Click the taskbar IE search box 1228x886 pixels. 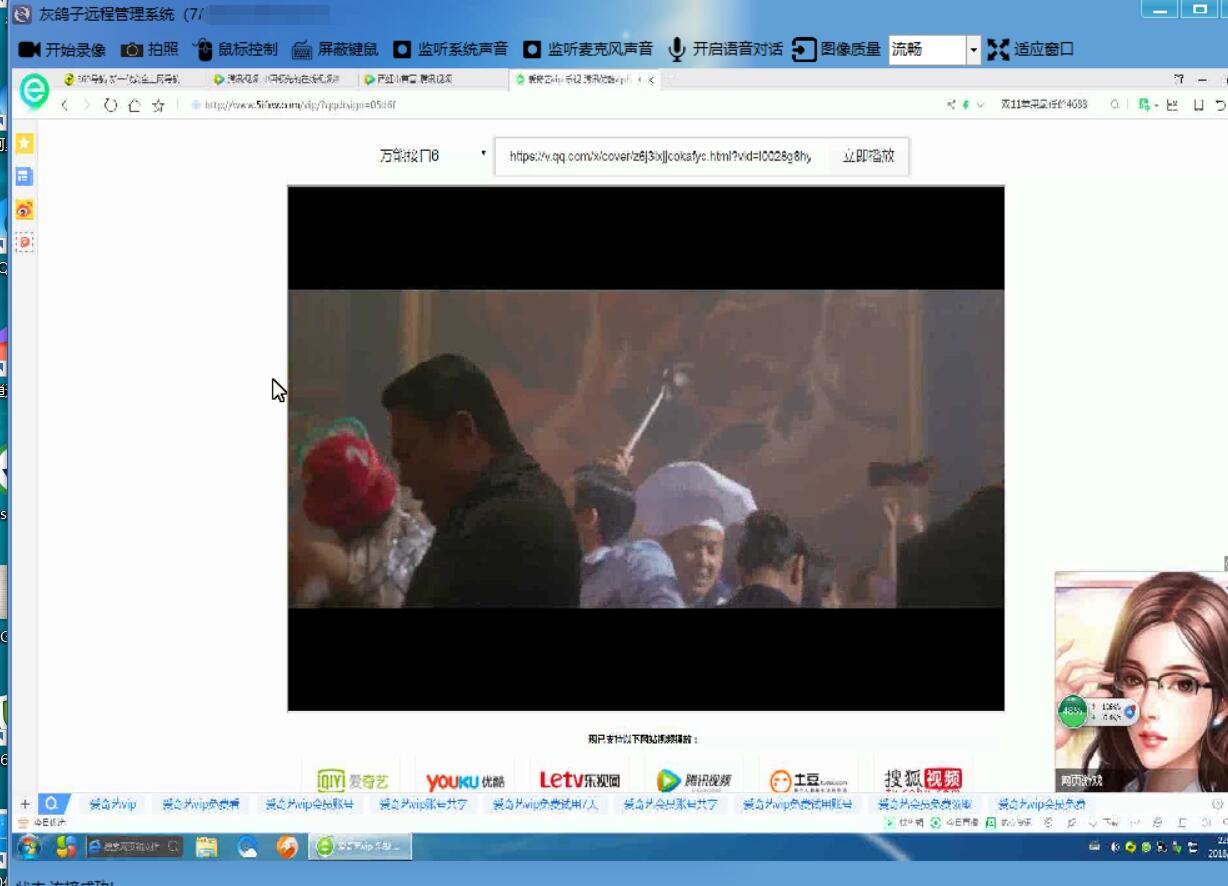[x=134, y=847]
